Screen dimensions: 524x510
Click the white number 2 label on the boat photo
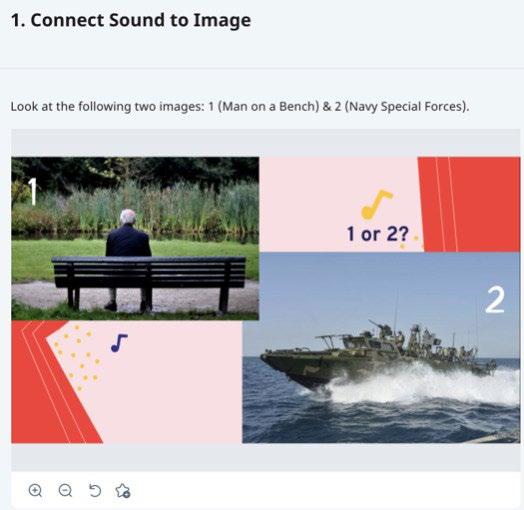click(495, 300)
